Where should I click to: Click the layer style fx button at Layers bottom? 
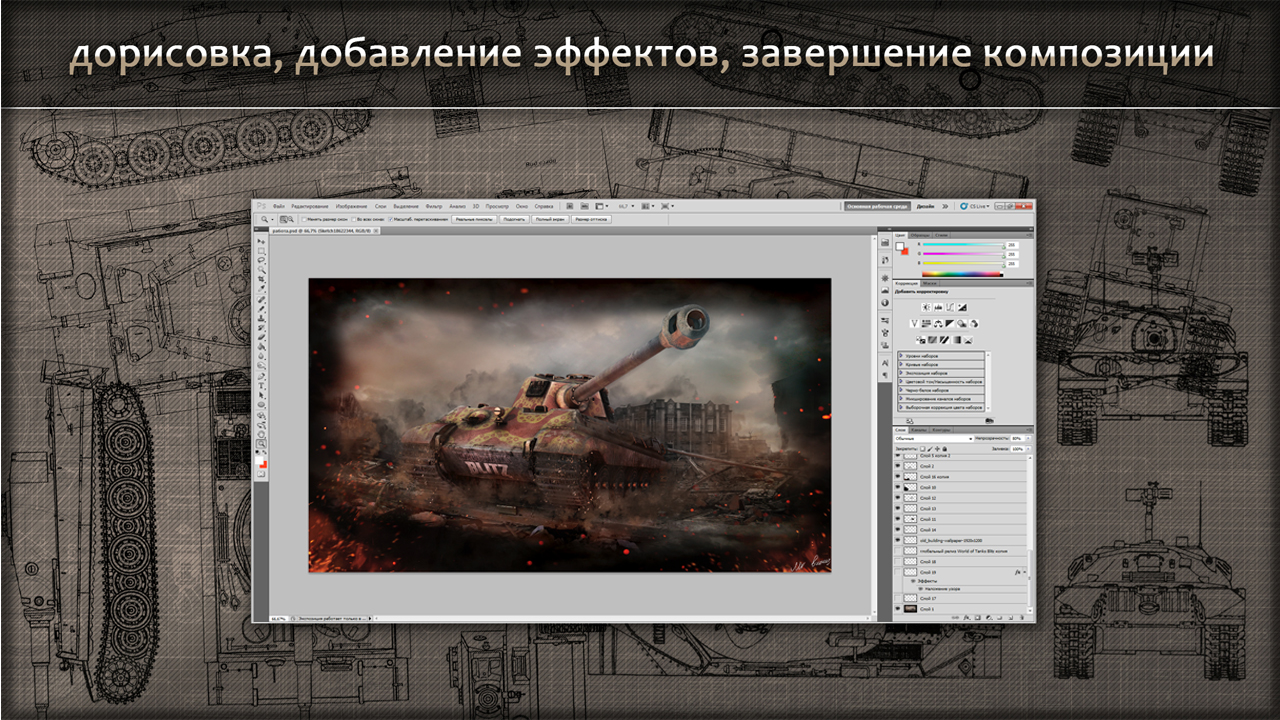click(x=966, y=617)
